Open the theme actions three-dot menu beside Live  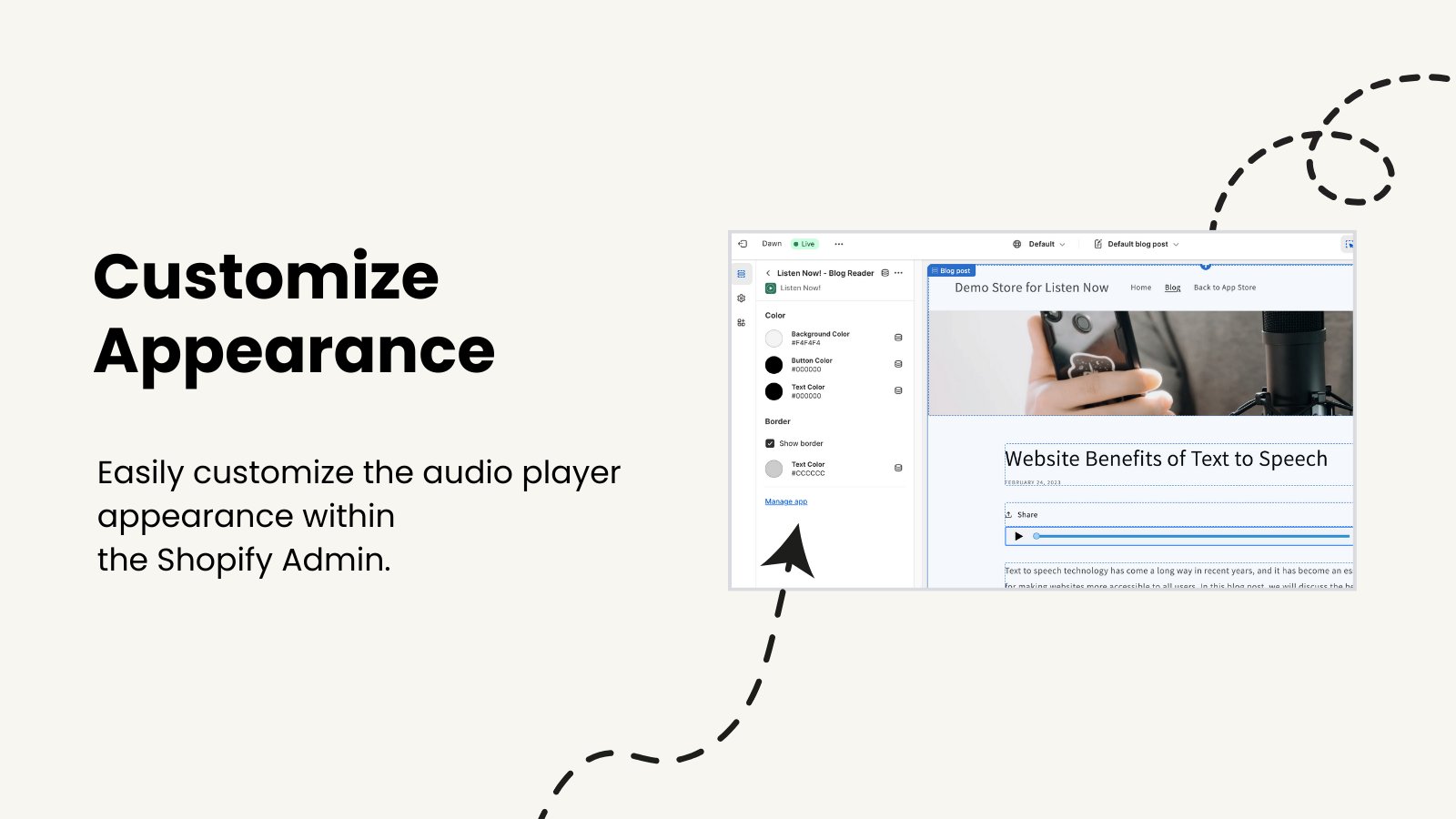click(x=839, y=244)
